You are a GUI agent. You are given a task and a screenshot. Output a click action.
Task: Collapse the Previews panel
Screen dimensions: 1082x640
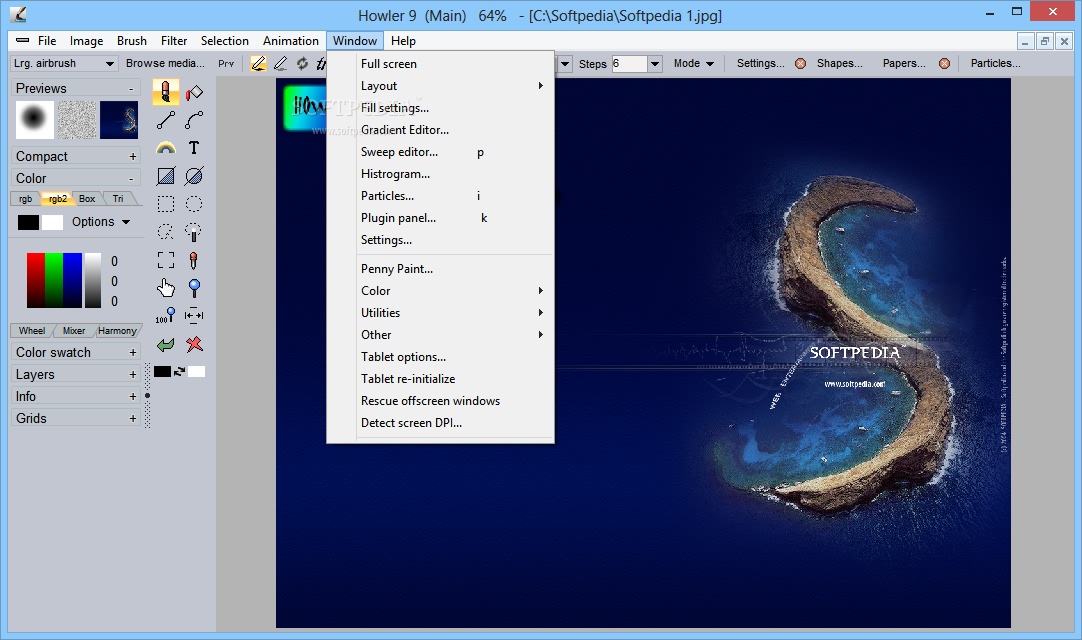coord(131,88)
